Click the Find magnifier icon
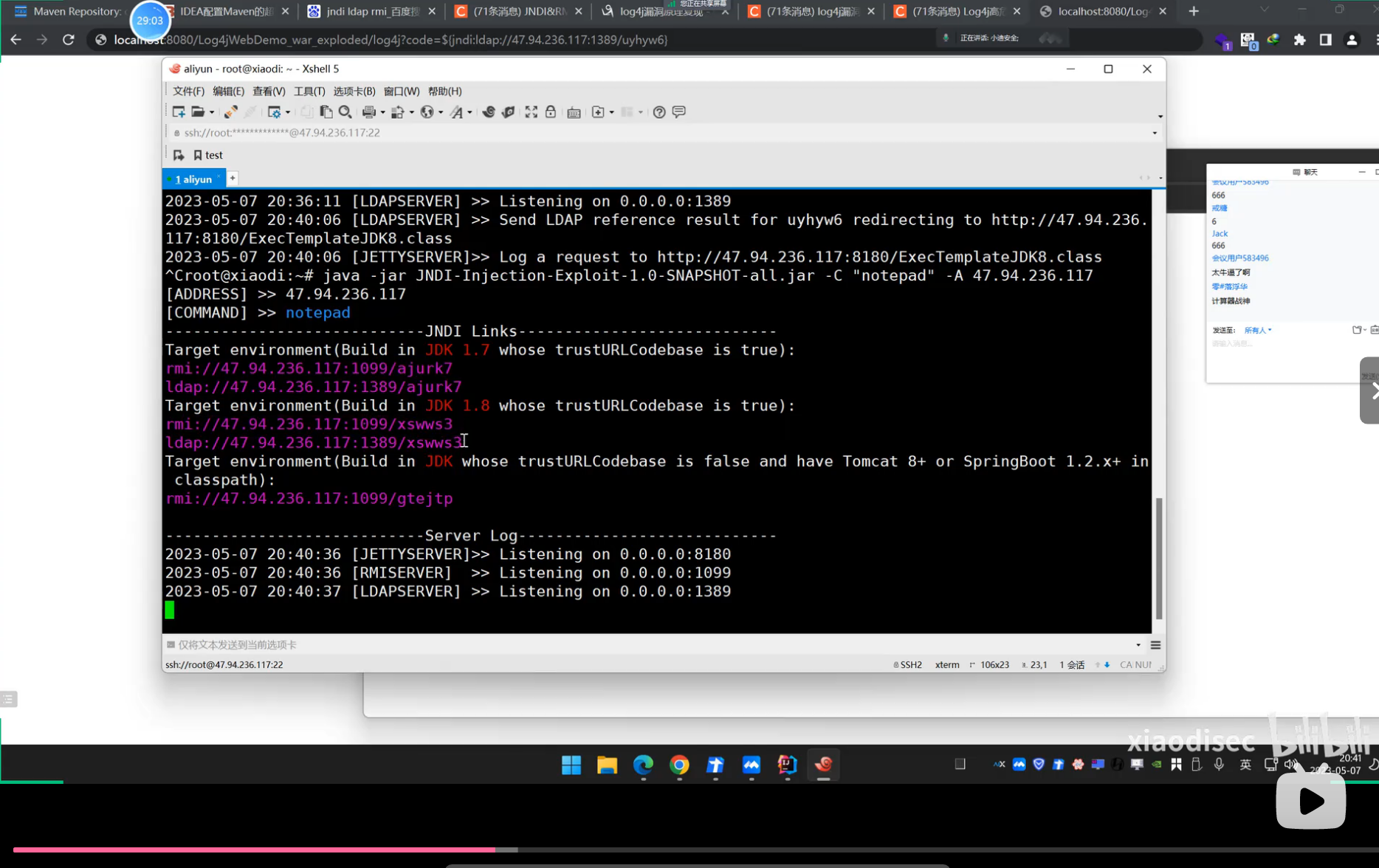 345,111
